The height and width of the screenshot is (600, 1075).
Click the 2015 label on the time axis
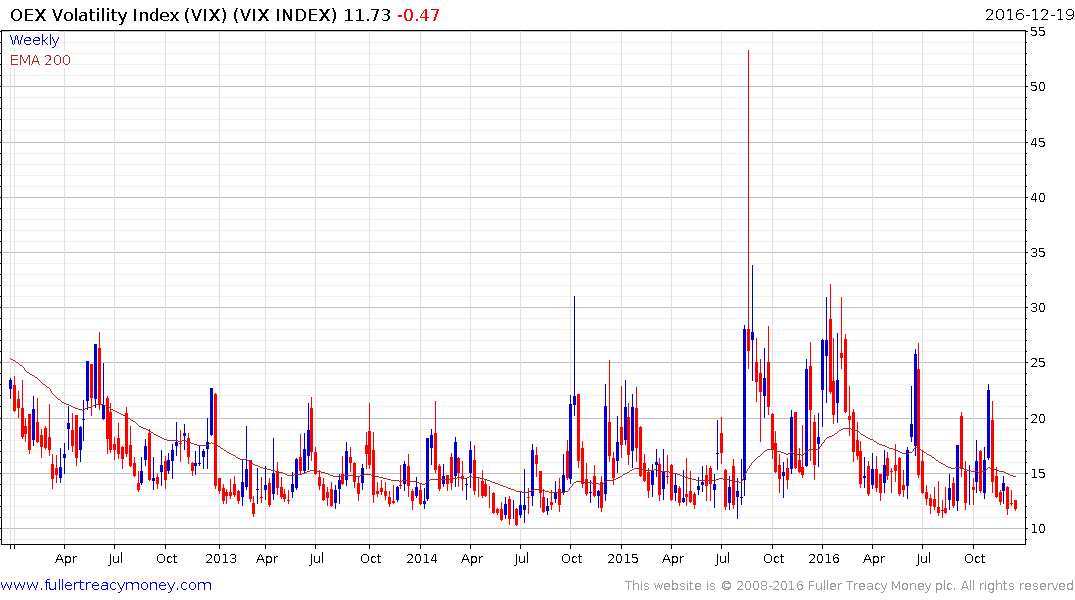tap(623, 558)
